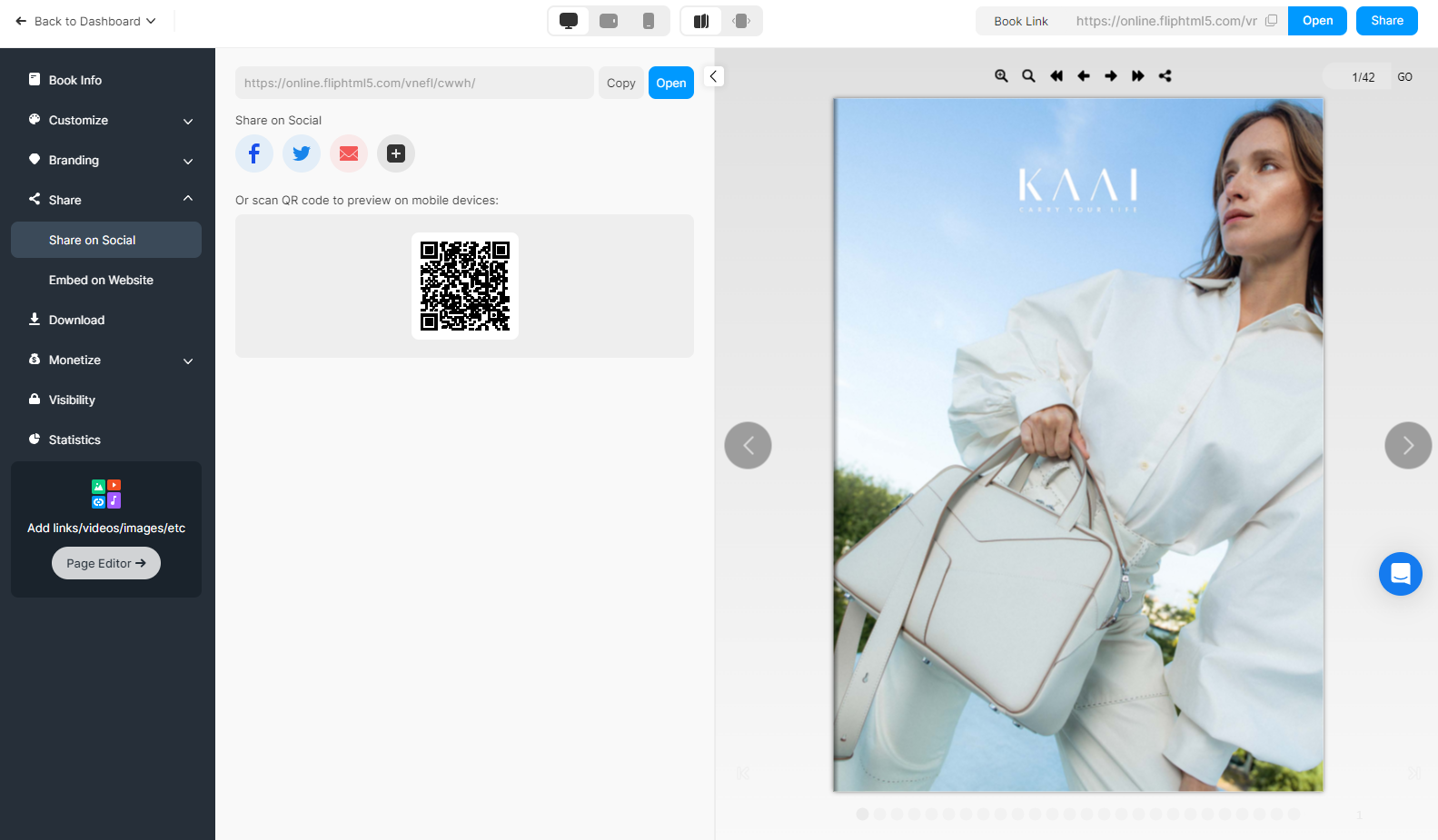Expand the Monetize menu
Image resolution: width=1438 pixels, height=840 pixels.
click(106, 360)
